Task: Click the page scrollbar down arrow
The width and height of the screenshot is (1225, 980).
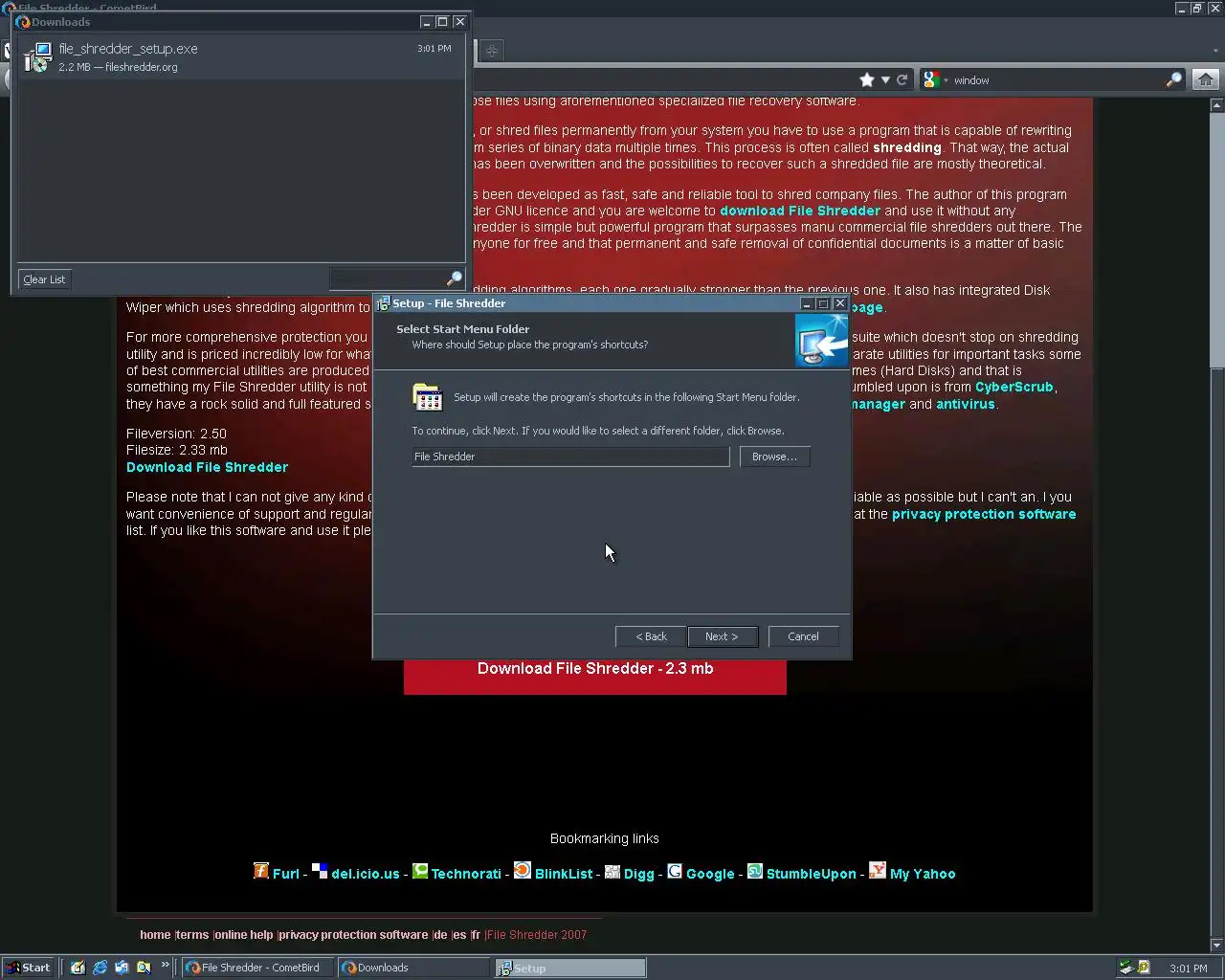Action: click(1216, 947)
